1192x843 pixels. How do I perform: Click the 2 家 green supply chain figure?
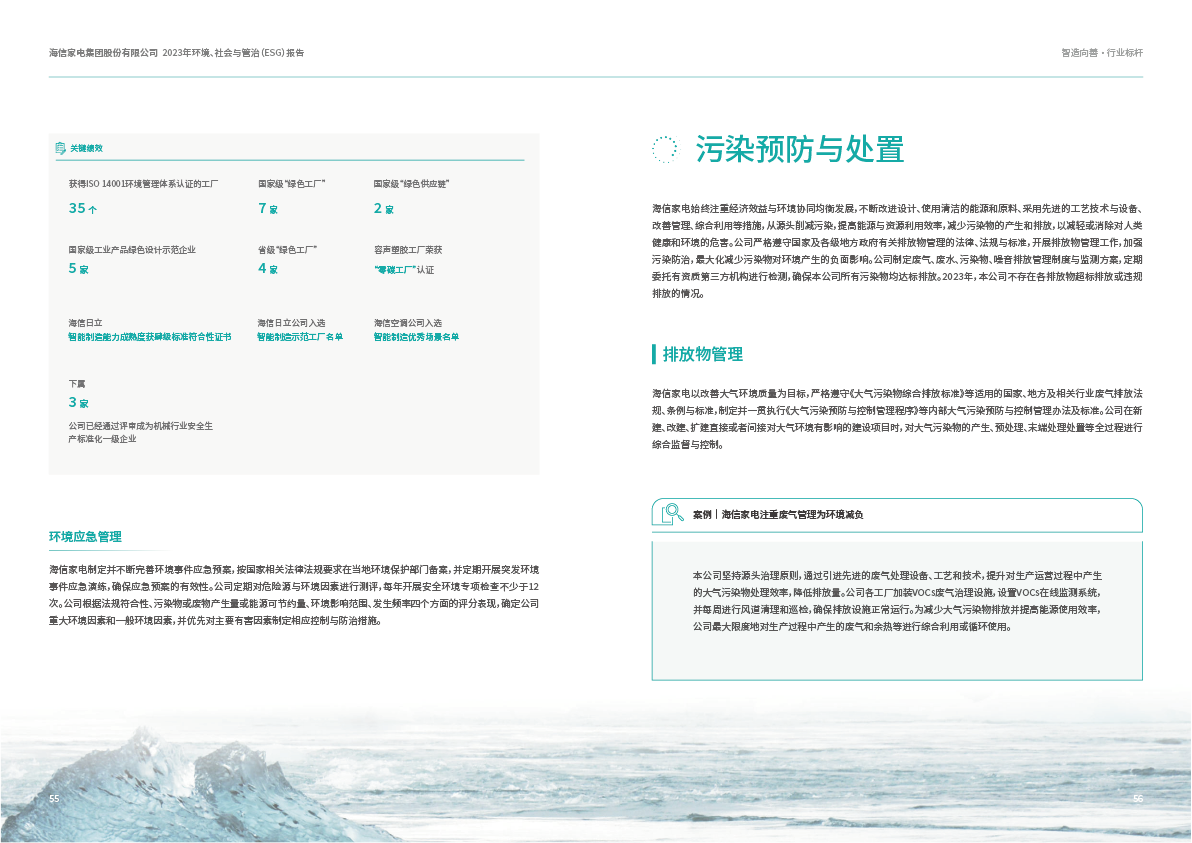383,209
